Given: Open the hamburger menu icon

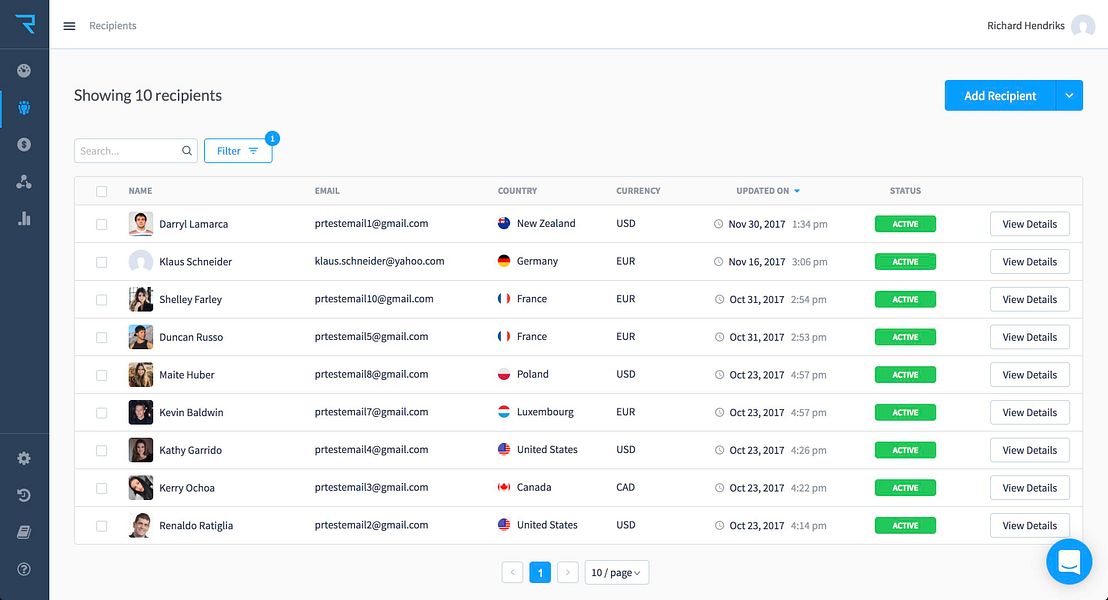Looking at the screenshot, I should click(x=69, y=26).
